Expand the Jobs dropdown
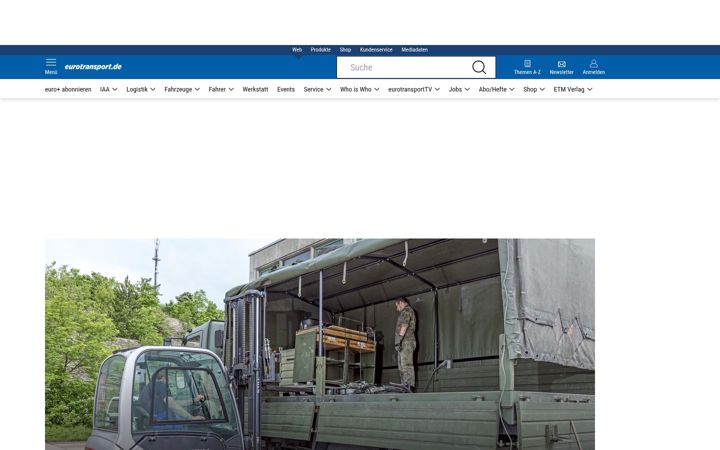Image resolution: width=720 pixels, height=450 pixels. (459, 90)
